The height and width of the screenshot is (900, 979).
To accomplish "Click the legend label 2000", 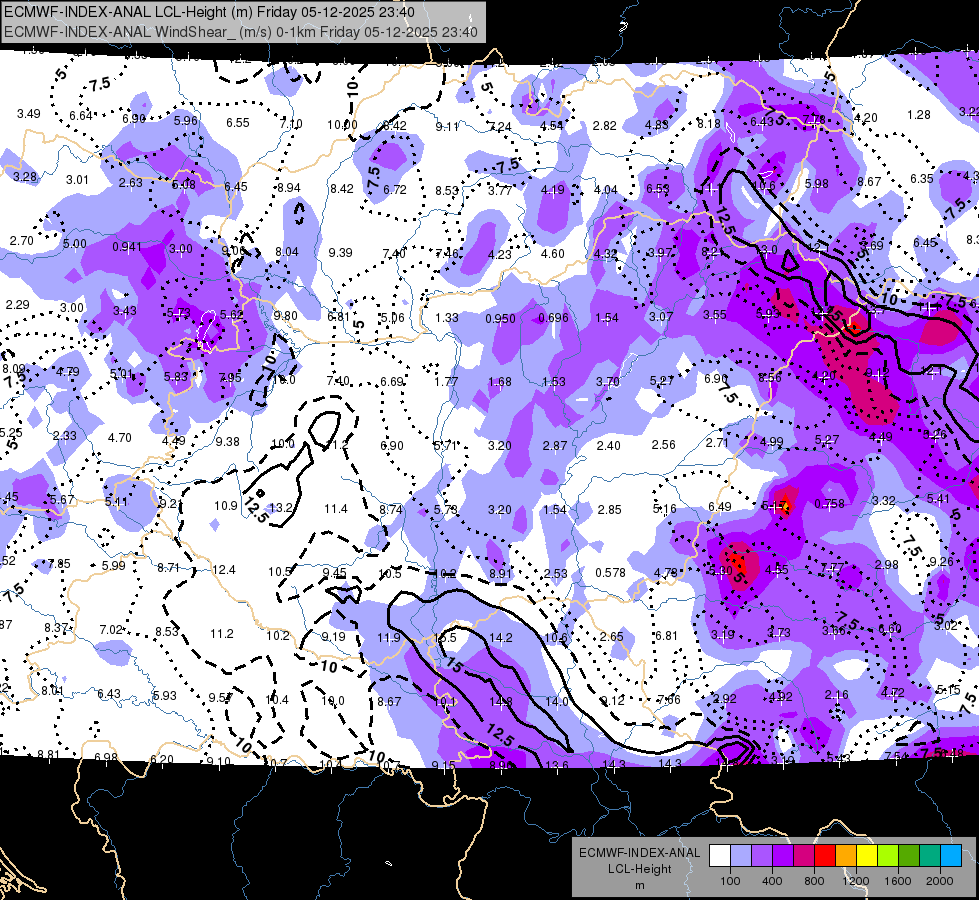I will [x=940, y=881].
